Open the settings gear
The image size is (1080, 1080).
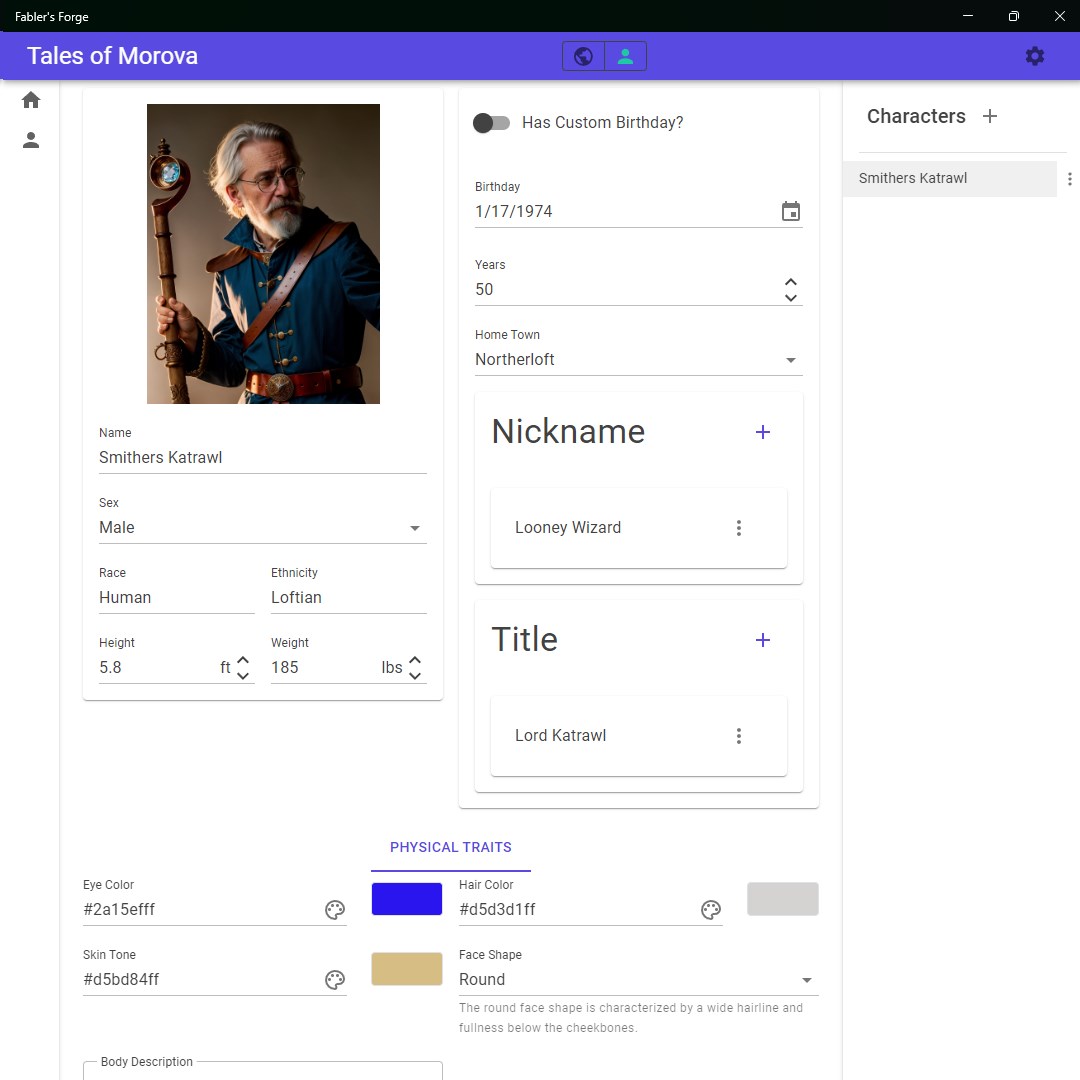[1034, 56]
